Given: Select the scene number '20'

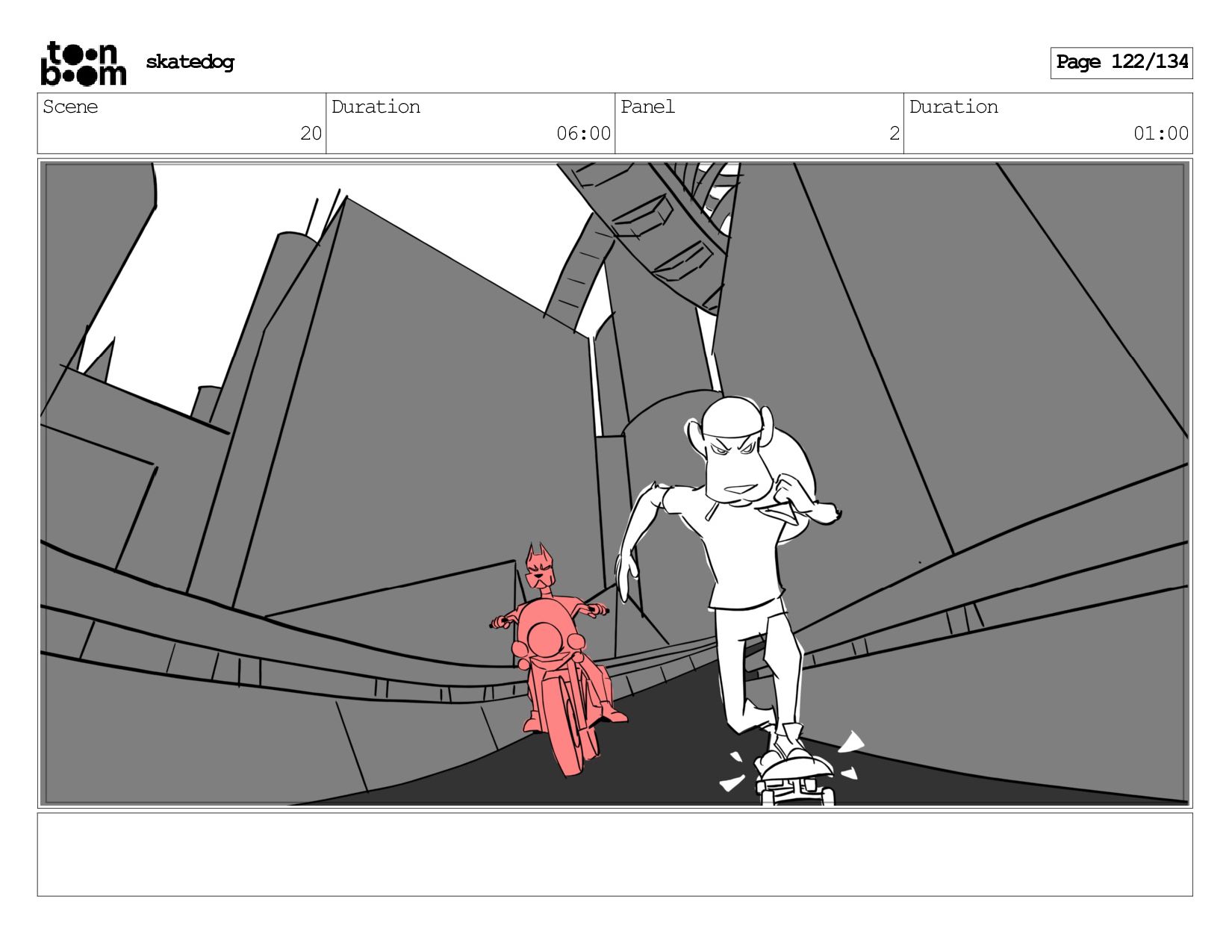Looking at the screenshot, I should tap(311, 134).
